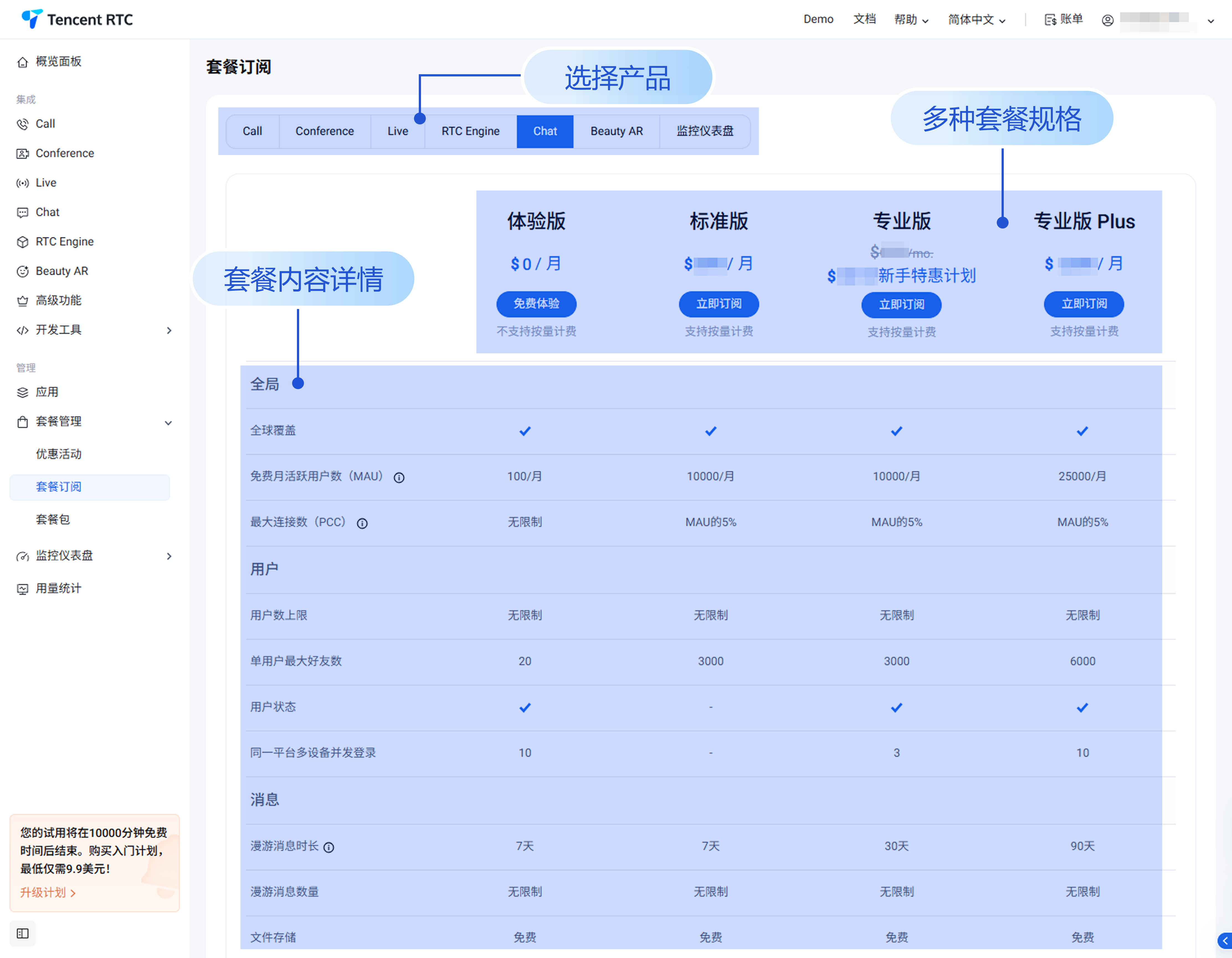The width and height of the screenshot is (1232, 958).
Task: Click 升级计划 link in trial notice
Action: [48, 892]
